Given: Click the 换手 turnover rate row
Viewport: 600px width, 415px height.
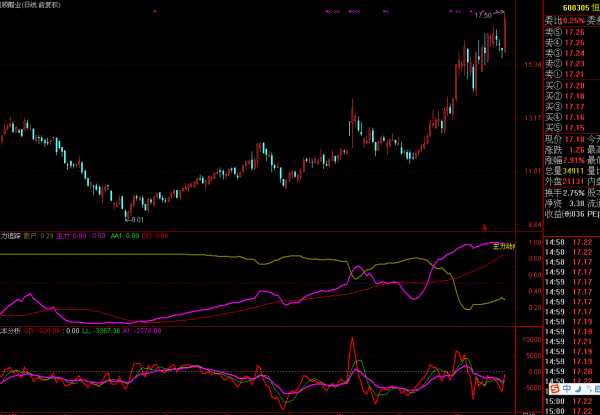Looking at the screenshot, I should click(x=564, y=191).
